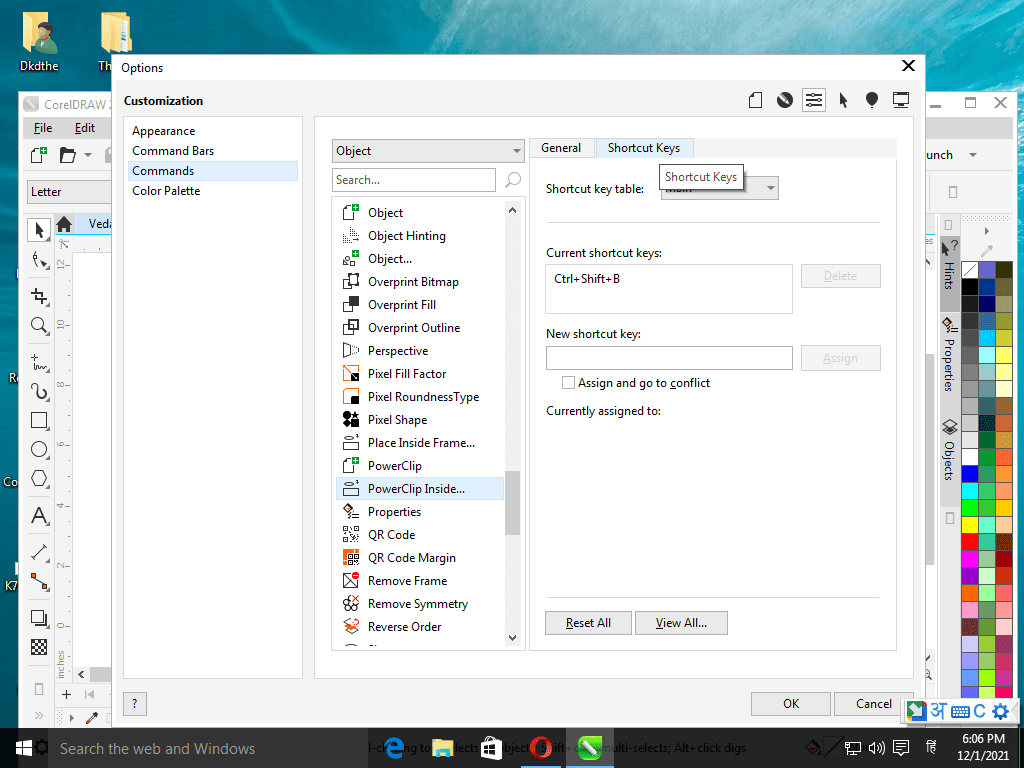Image resolution: width=1024 pixels, height=768 pixels.
Task: Open Microsoft Edge from the taskbar
Action: (394, 748)
